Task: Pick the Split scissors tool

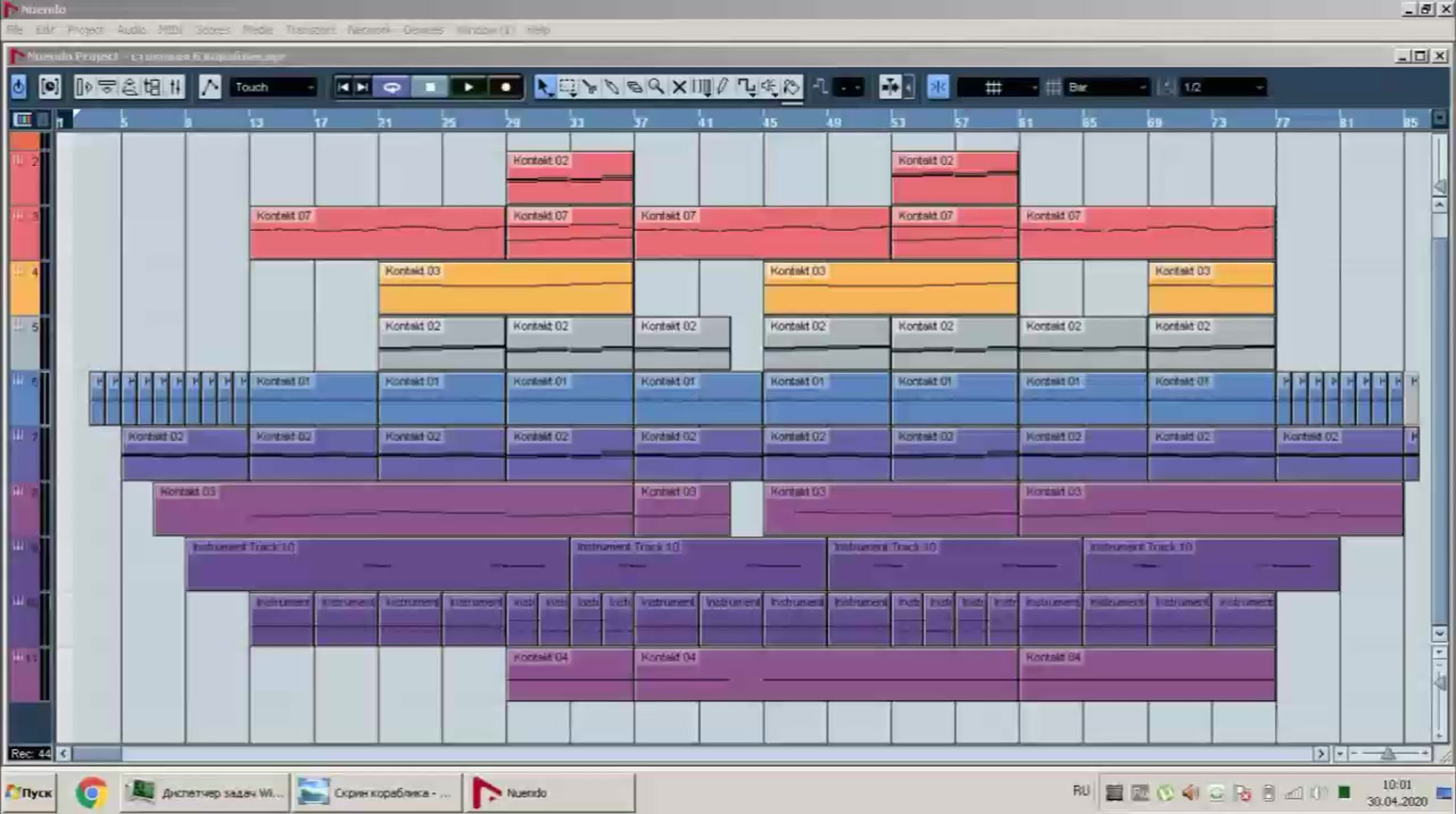Action: click(589, 87)
